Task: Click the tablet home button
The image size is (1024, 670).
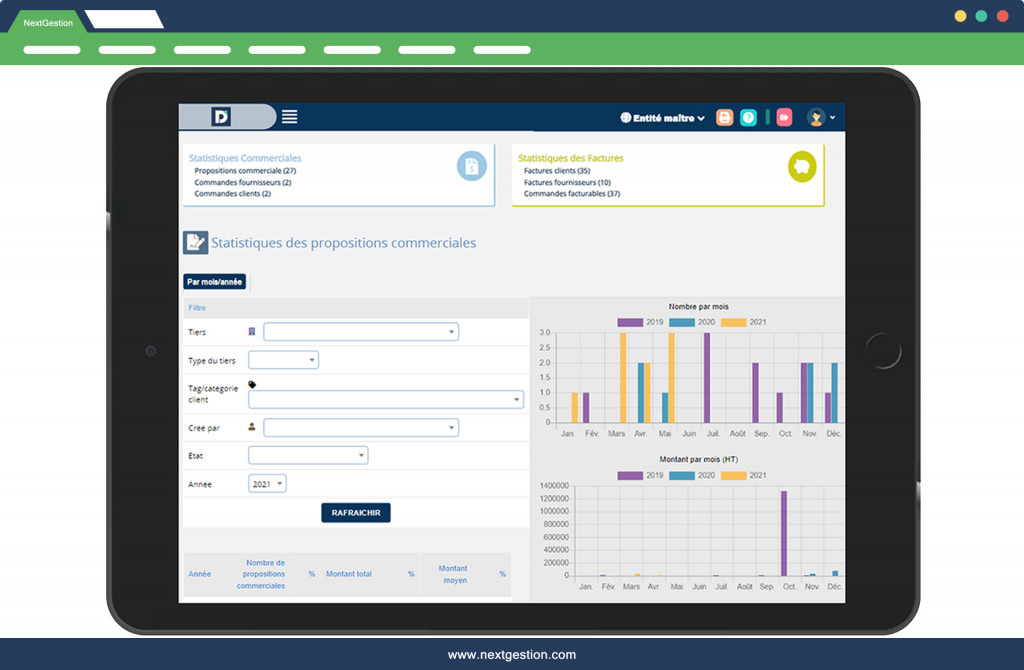Action: click(x=883, y=351)
